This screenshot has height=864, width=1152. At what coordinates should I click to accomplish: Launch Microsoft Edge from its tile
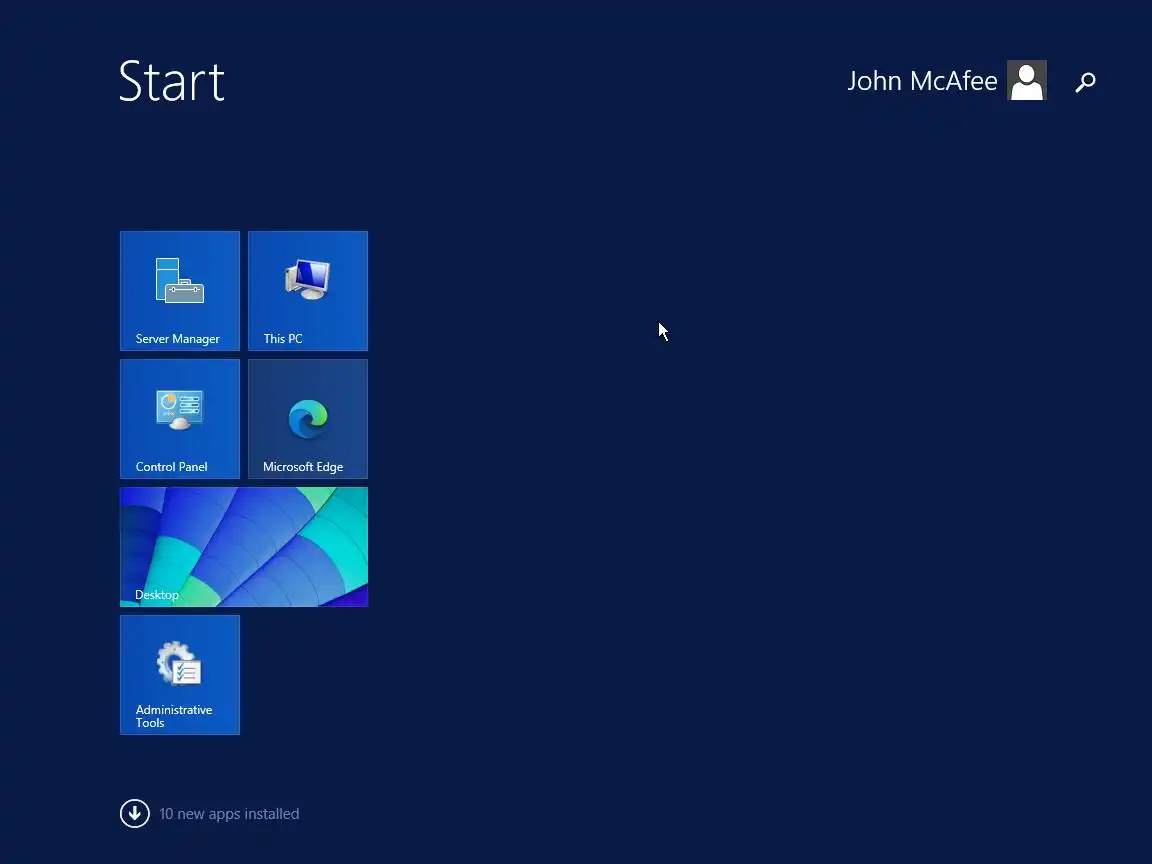308,419
